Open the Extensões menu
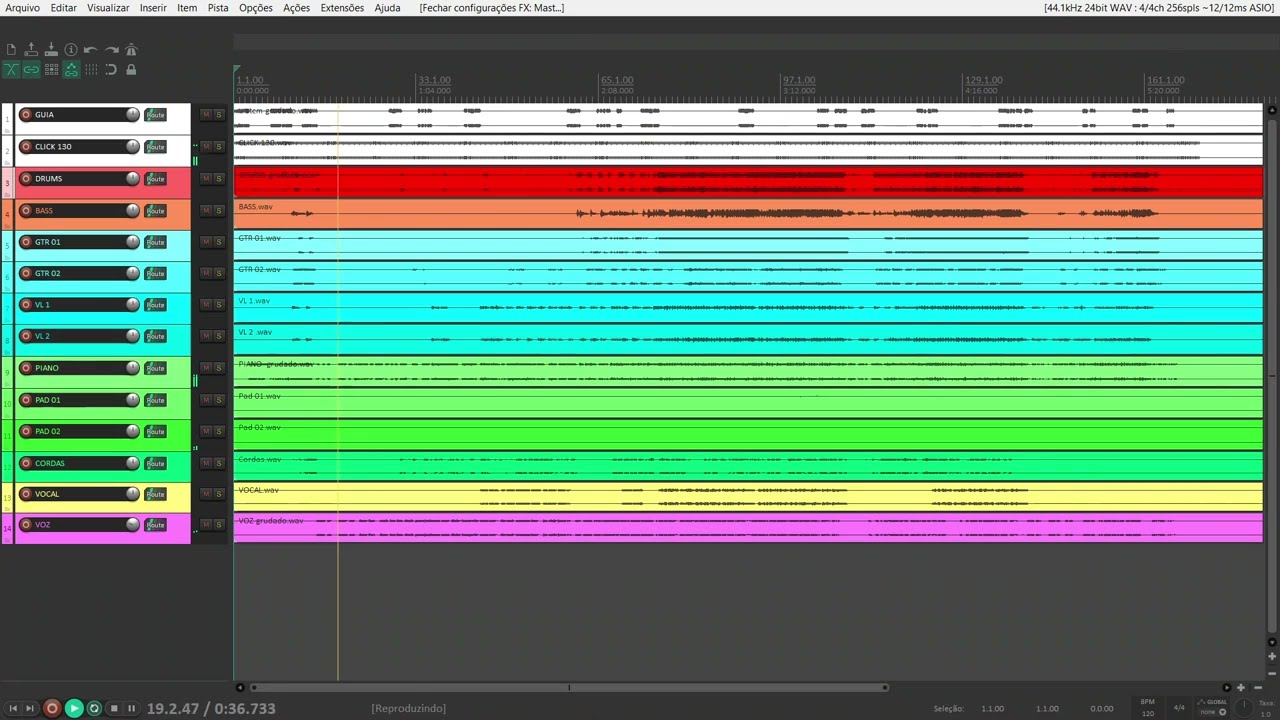Image resolution: width=1280 pixels, height=720 pixels. pyautogui.click(x=342, y=7)
